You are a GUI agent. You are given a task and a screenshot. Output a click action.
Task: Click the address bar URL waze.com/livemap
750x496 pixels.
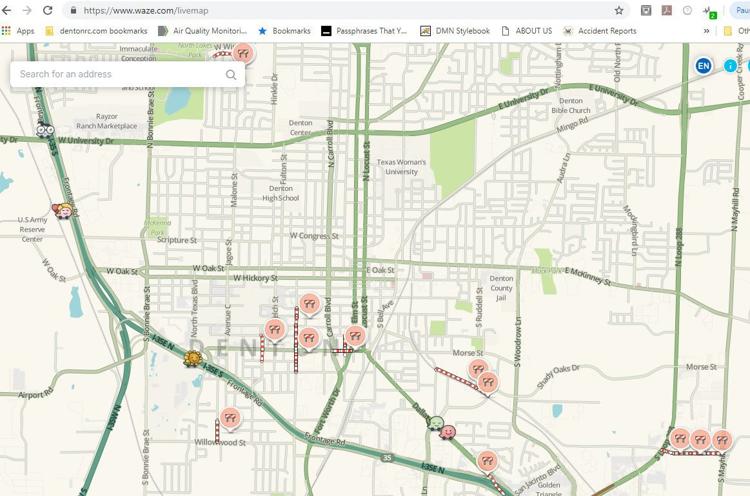click(x=146, y=10)
